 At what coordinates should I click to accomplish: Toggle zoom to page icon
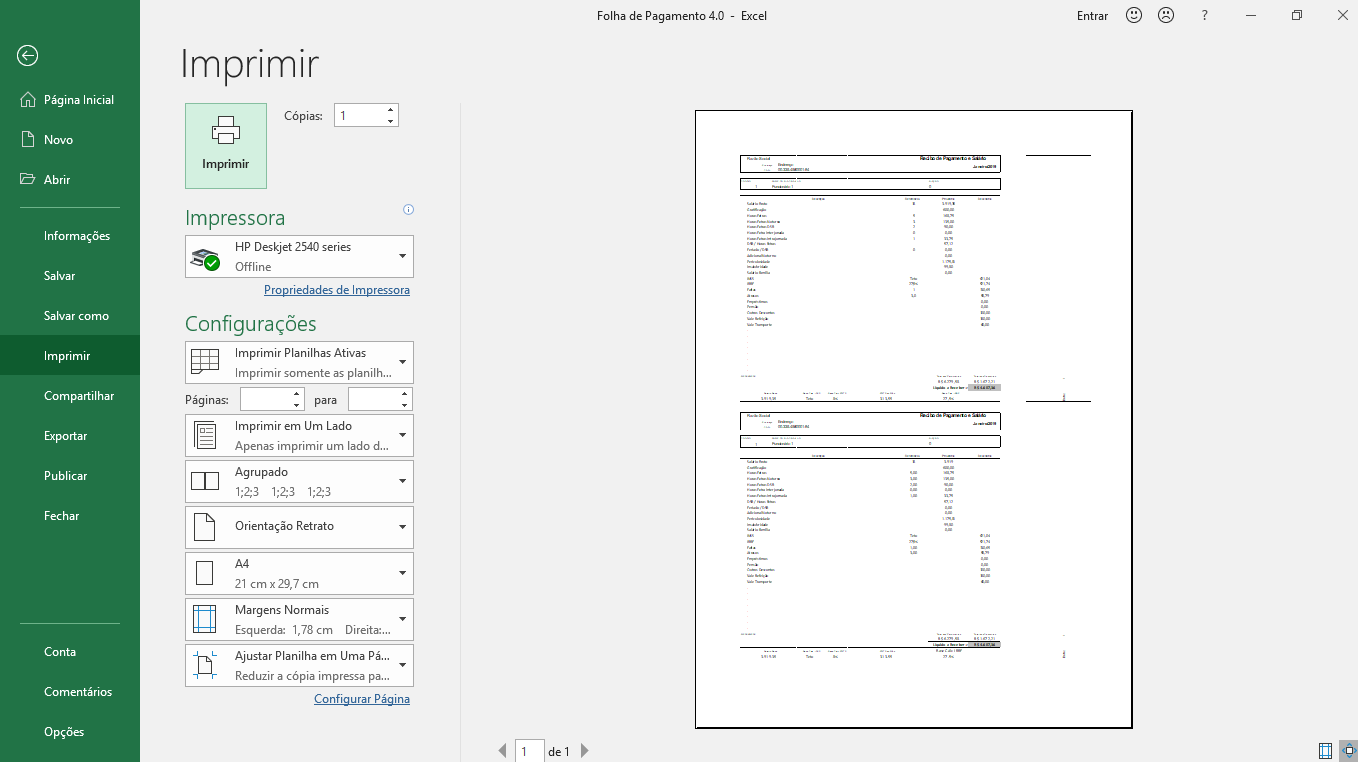click(1348, 751)
